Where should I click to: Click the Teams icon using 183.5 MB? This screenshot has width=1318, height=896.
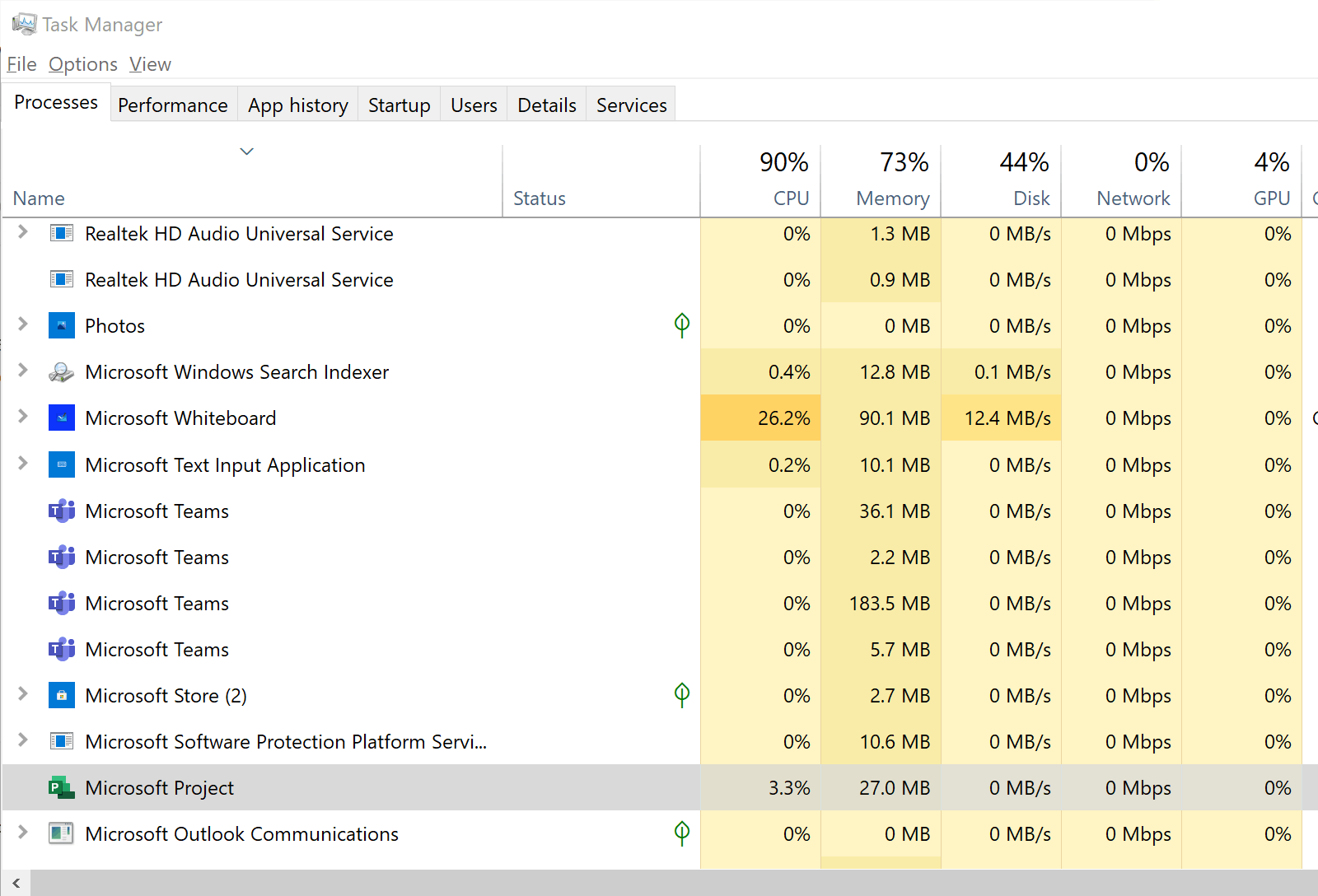point(62,604)
